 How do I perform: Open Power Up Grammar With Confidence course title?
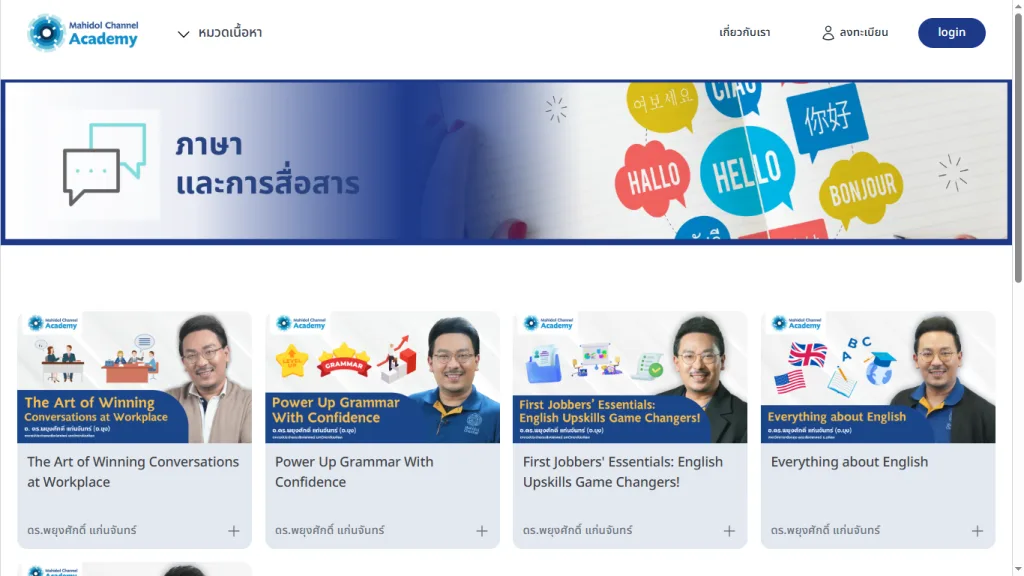pyautogui.click(x=354, y=472)
